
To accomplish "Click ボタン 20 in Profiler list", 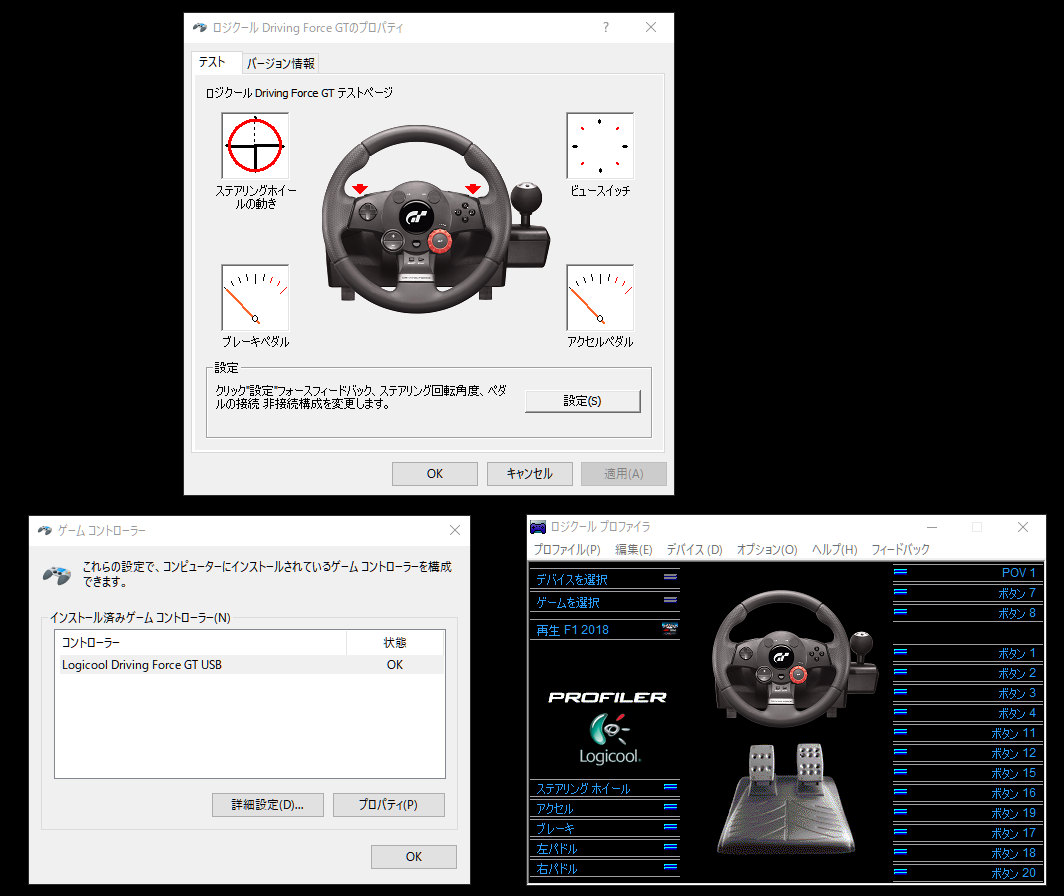I will [968, 873].
